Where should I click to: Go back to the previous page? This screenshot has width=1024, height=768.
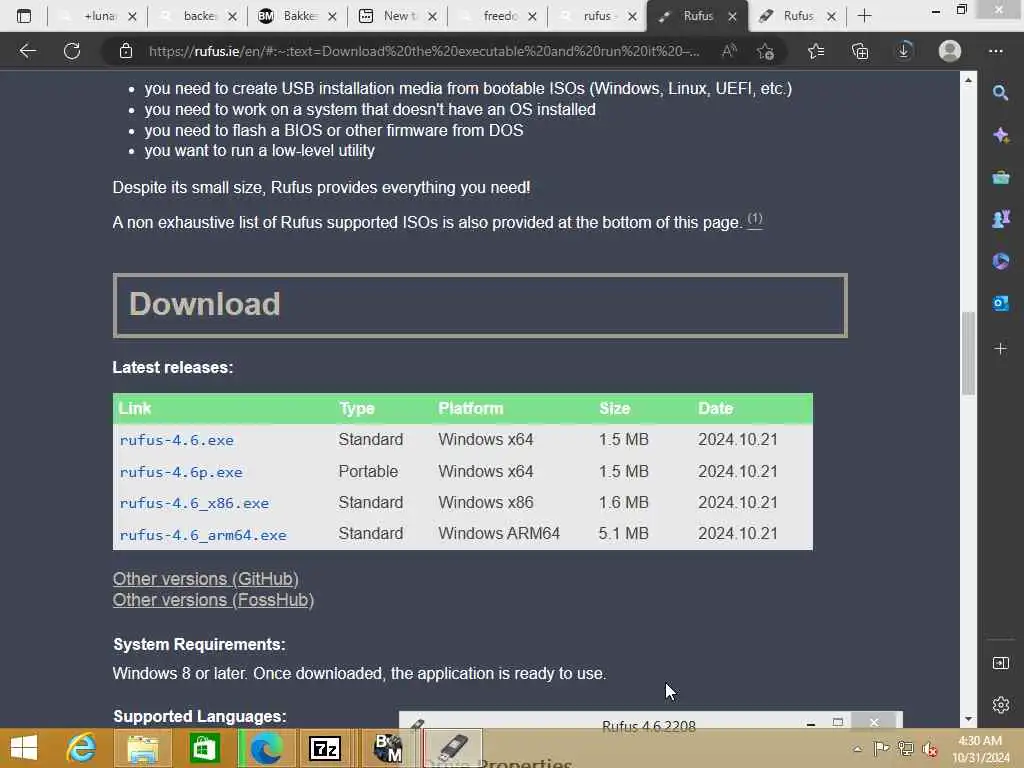click(27, 51)
